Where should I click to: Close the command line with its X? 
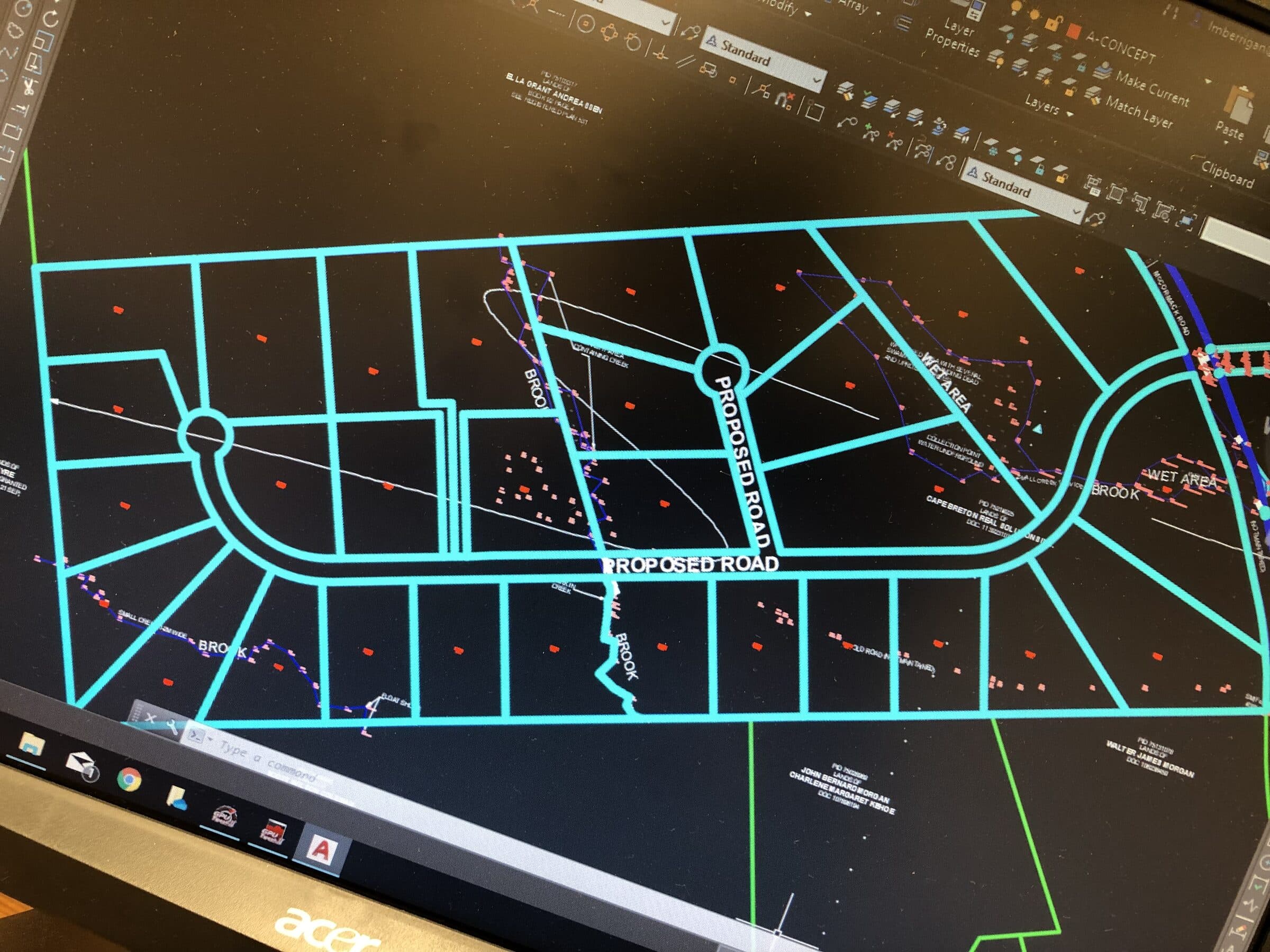150,717
